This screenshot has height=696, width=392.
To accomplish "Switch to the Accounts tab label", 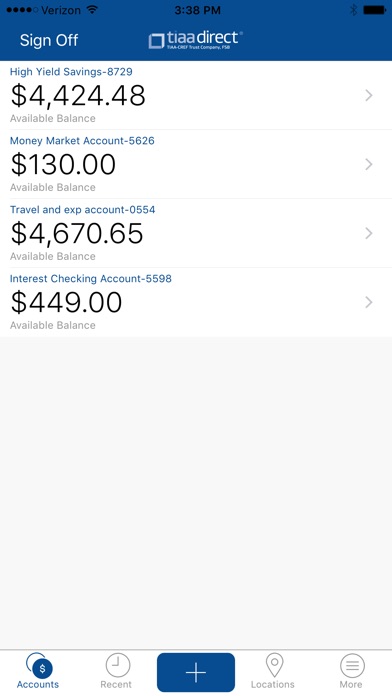I will click(x=38, y=684).
